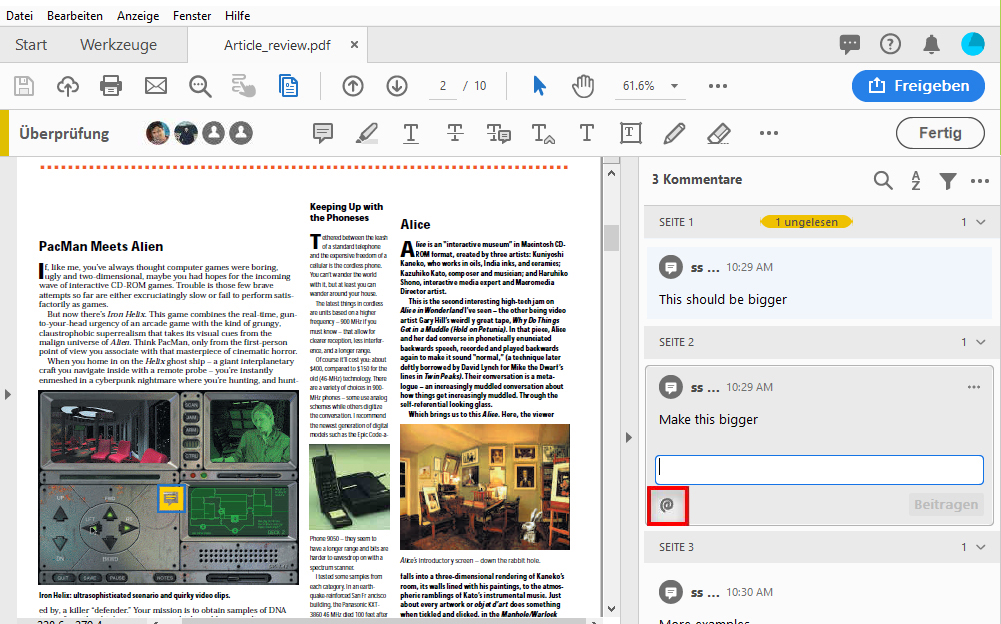Select the Add Sticky Note tool

pyautogui.click(x=322, y=133)
